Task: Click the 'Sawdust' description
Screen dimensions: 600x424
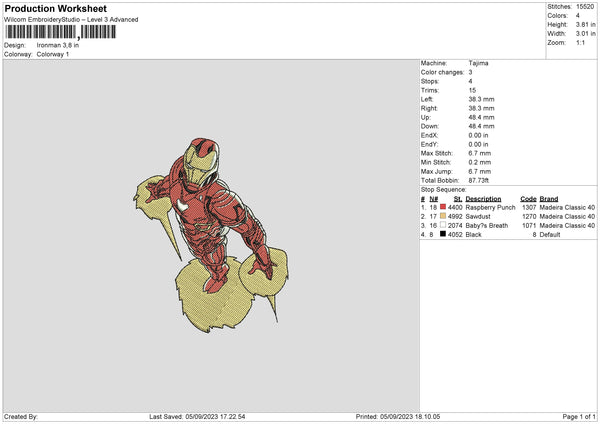Action: pos(478,217)
